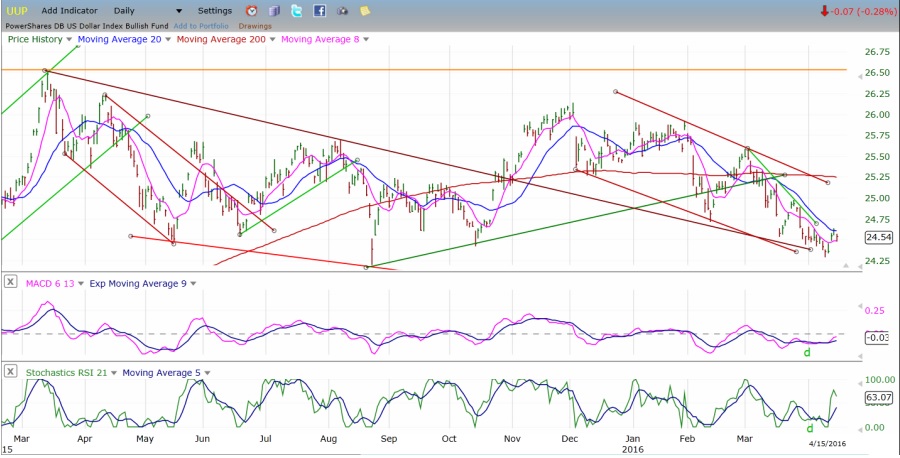The image size is (900, 458).
Task: Click the UUP ticker symbol
Action: (15, 10)
